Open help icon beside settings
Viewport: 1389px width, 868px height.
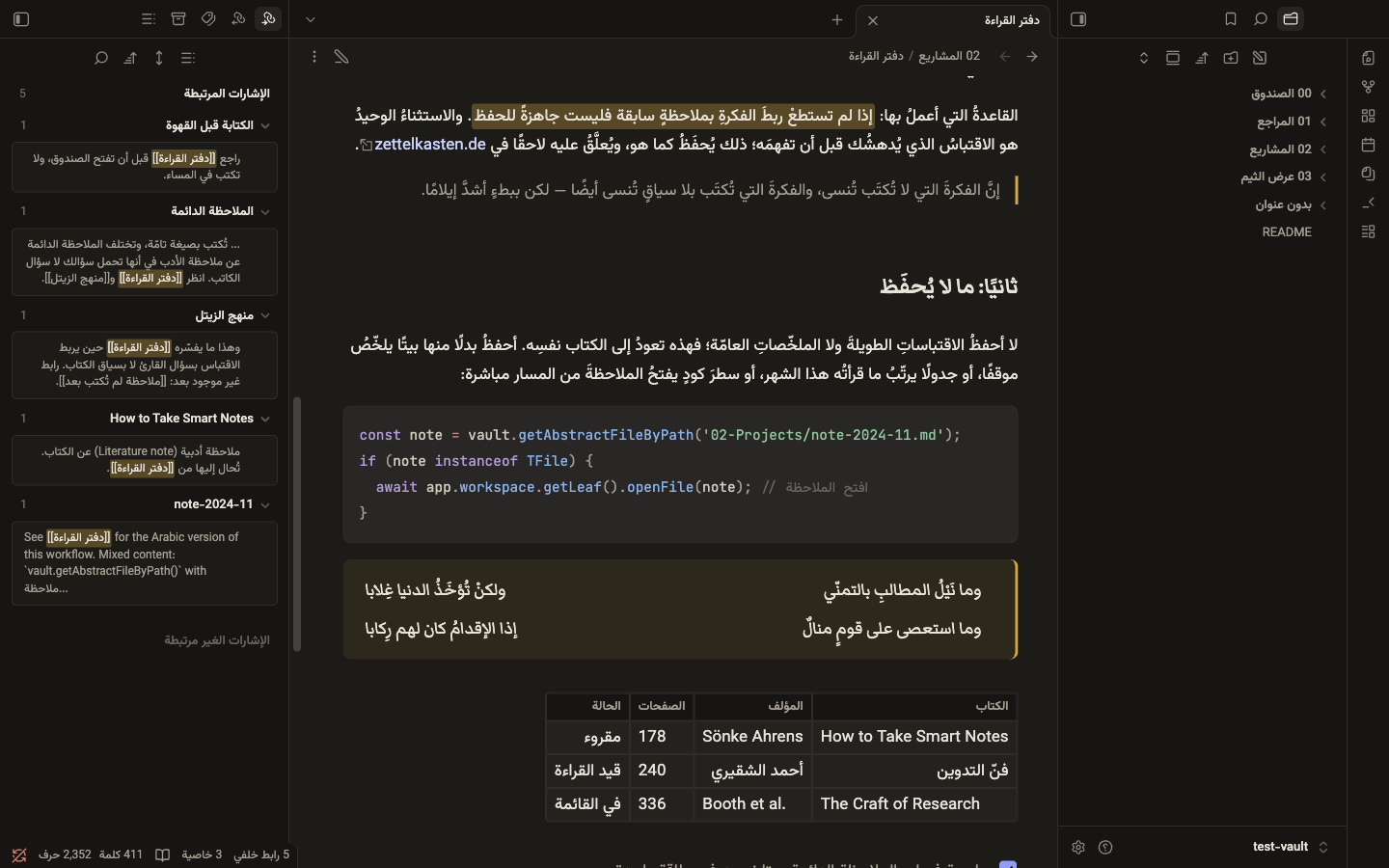pyautogui.click(x=1105, y=847)
